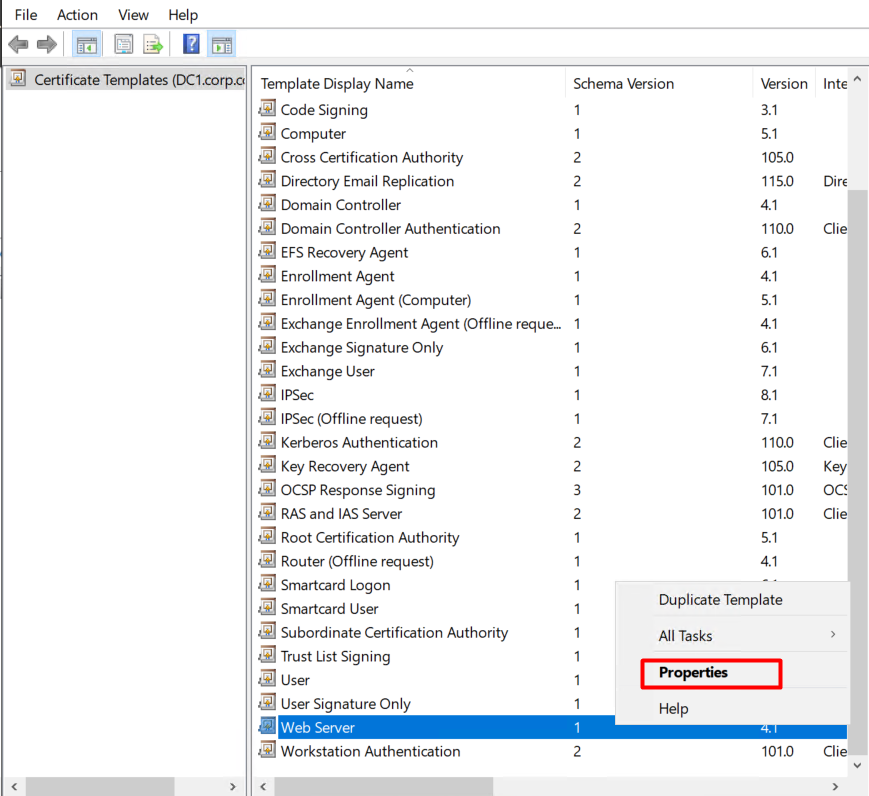
Task: Toggle Show/Hide Console Tree toolbar icon
Action: pos(87,44)
